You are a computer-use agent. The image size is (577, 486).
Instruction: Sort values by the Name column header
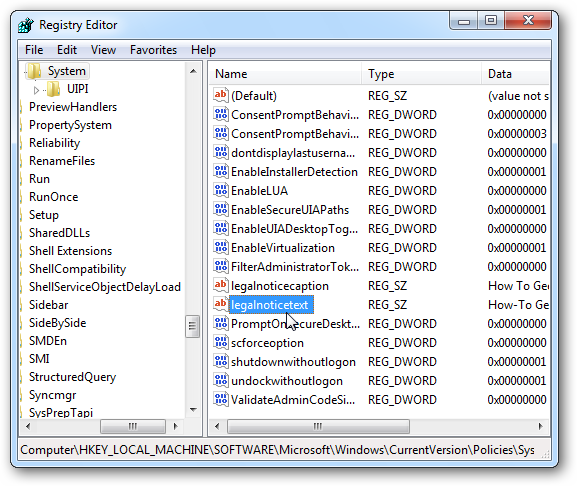(x=285, y=74)
